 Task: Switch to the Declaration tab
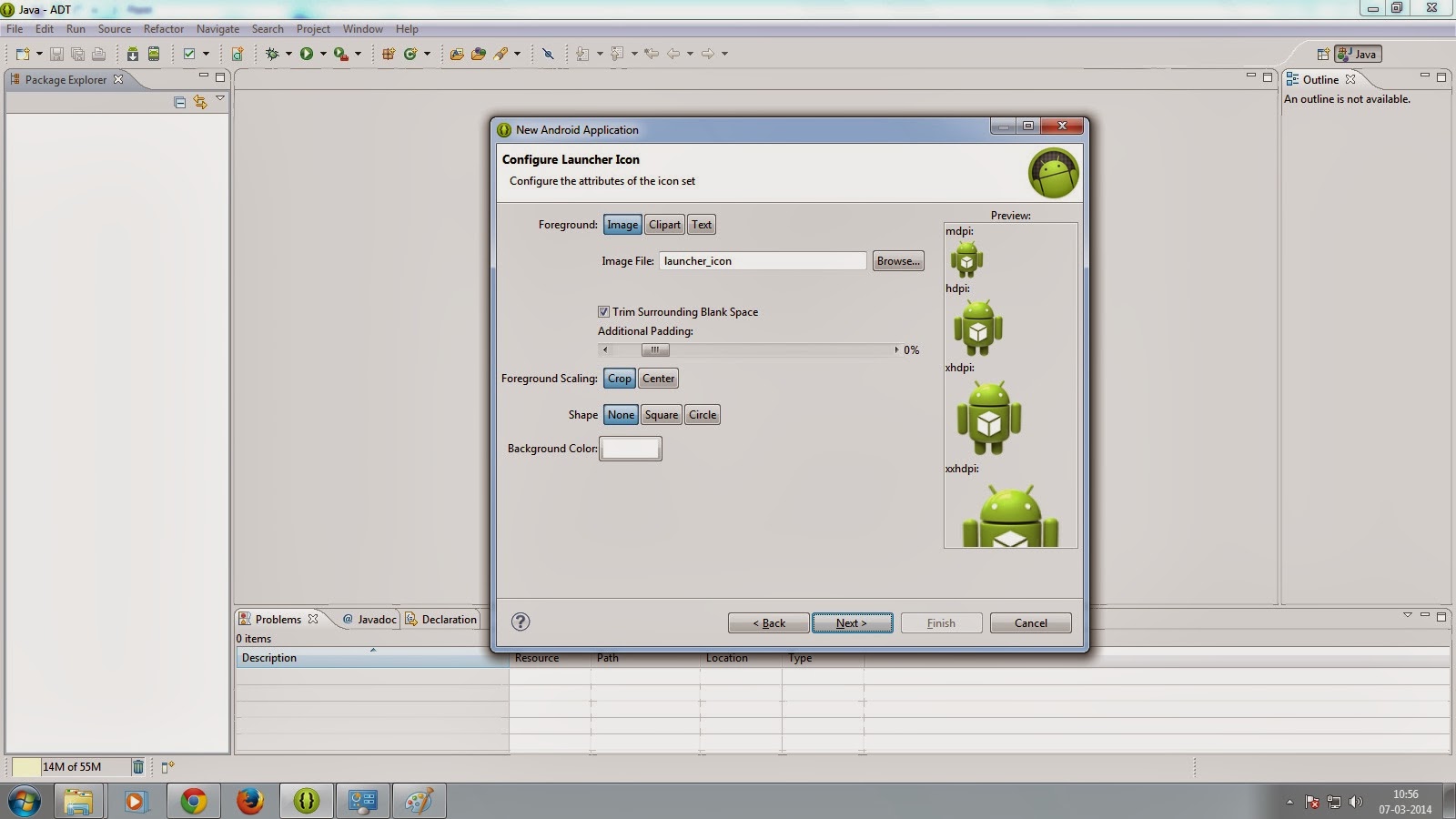tap(441, 620)
